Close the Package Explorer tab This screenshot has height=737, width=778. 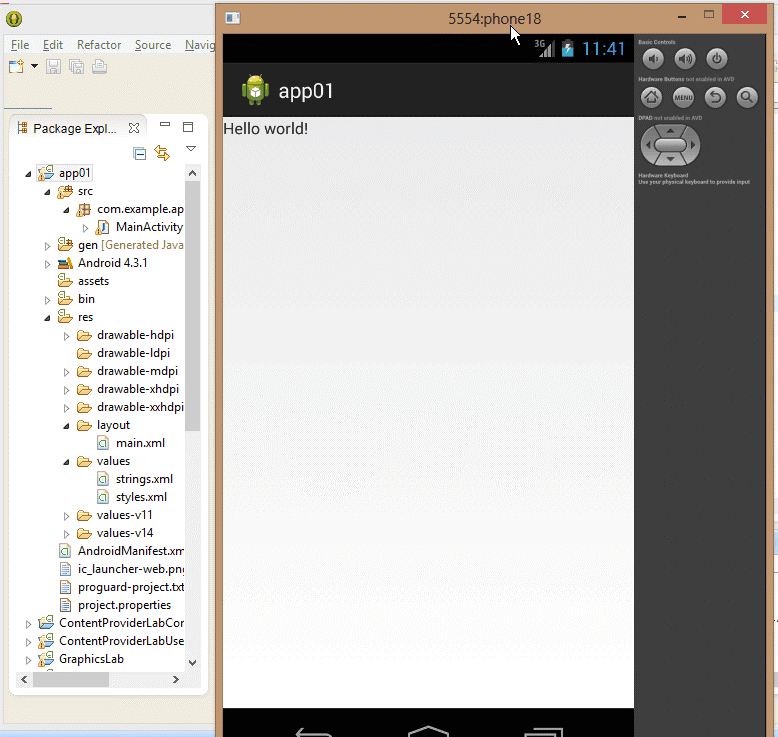[x=134, y=128]
